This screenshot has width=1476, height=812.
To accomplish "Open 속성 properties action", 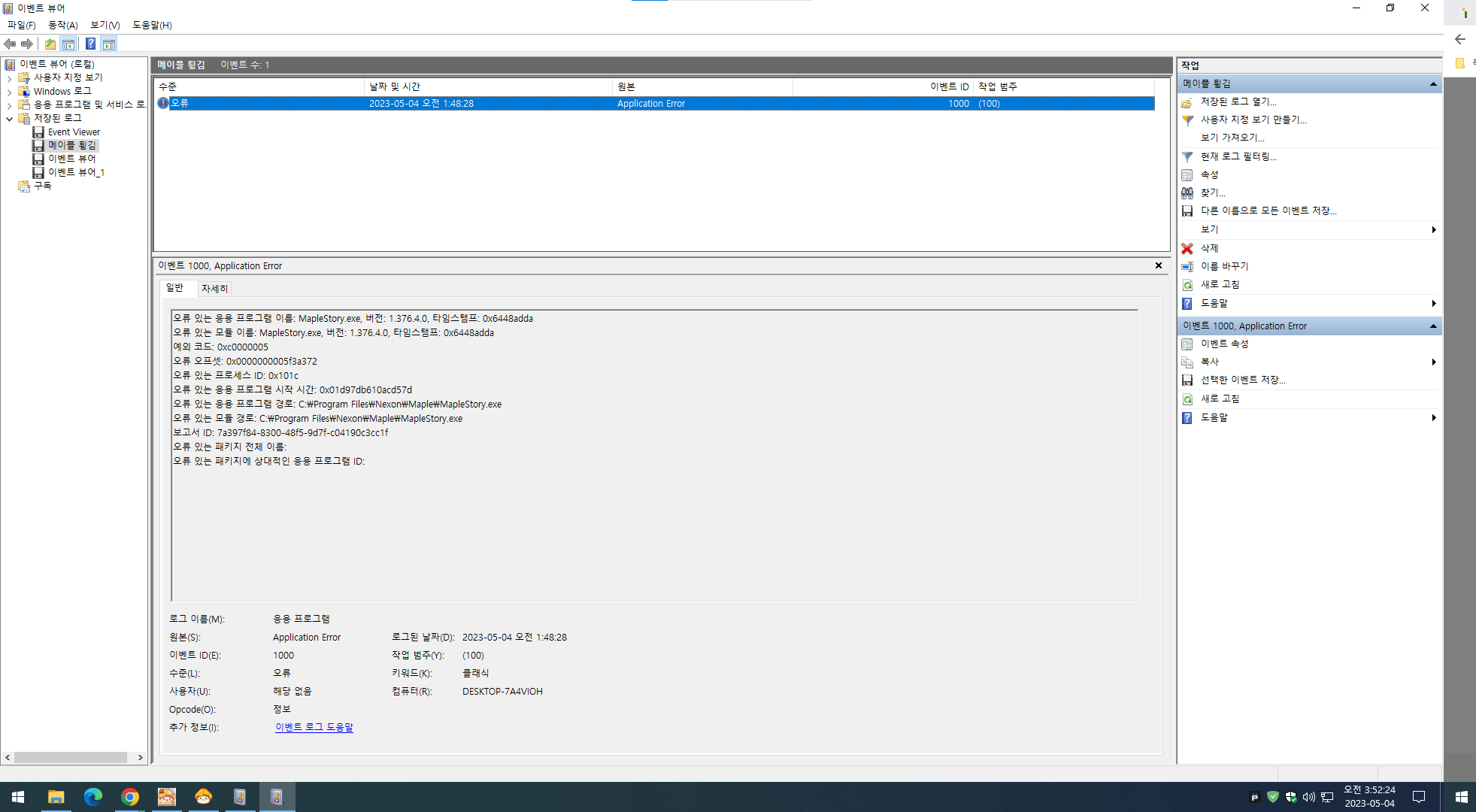I will click(x=1209, y=174).
